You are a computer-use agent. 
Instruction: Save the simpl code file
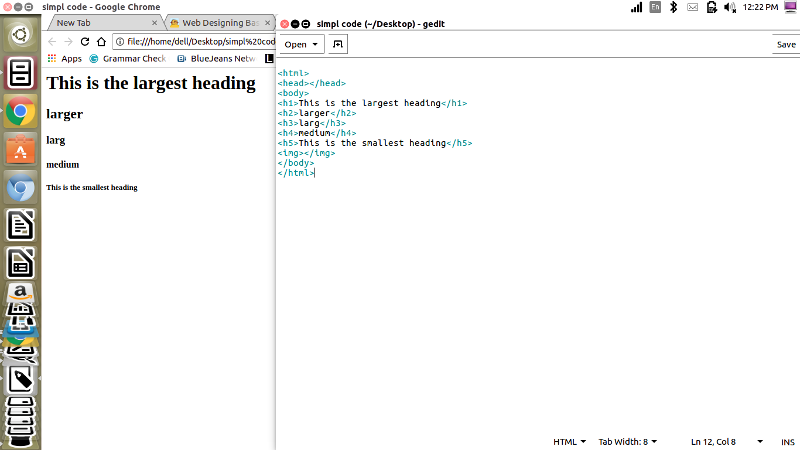click(786, 44)
